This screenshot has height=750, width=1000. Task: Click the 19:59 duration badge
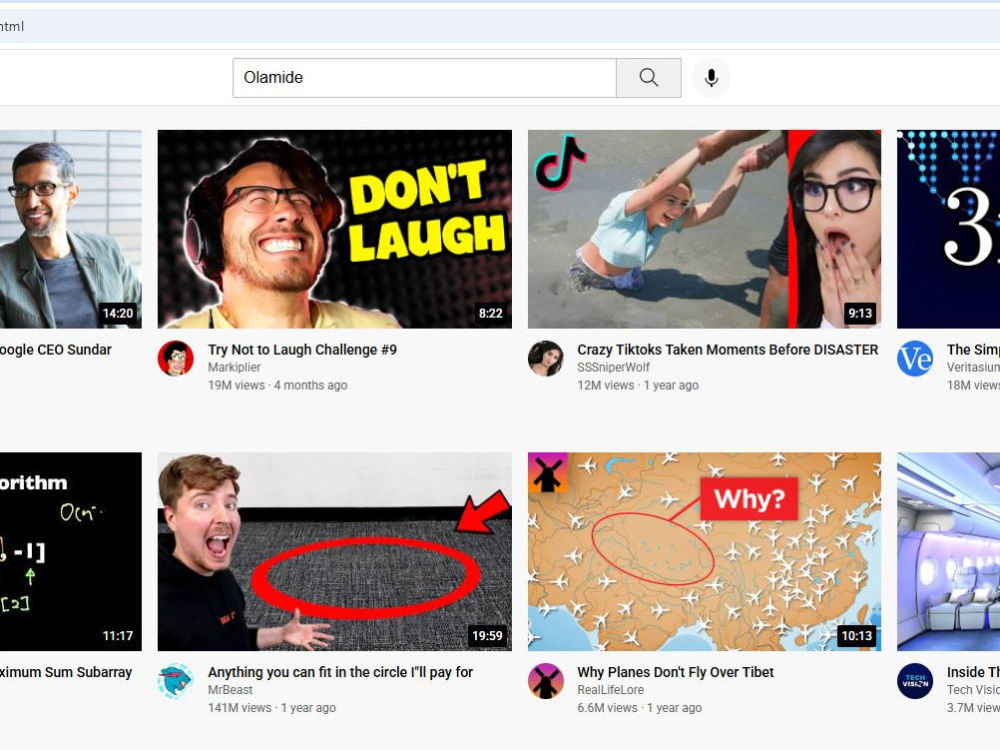[x=487, y=636]
